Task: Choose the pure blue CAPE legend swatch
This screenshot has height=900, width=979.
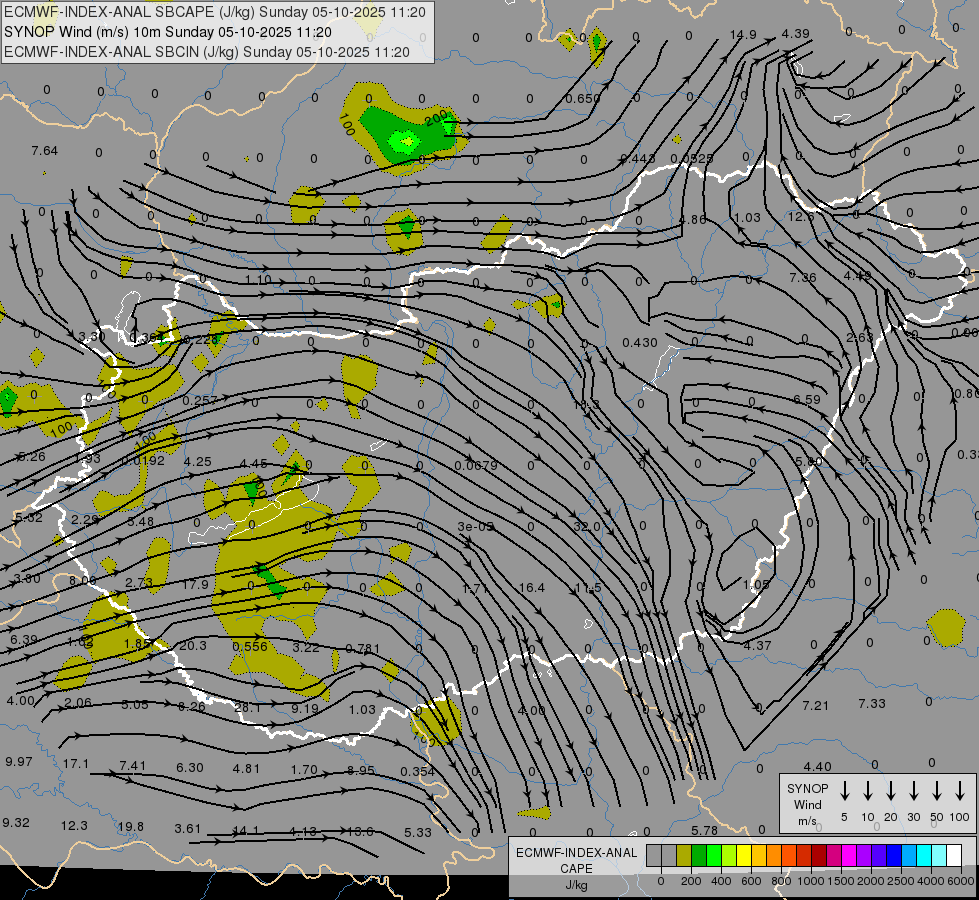Action: point(893,856)
